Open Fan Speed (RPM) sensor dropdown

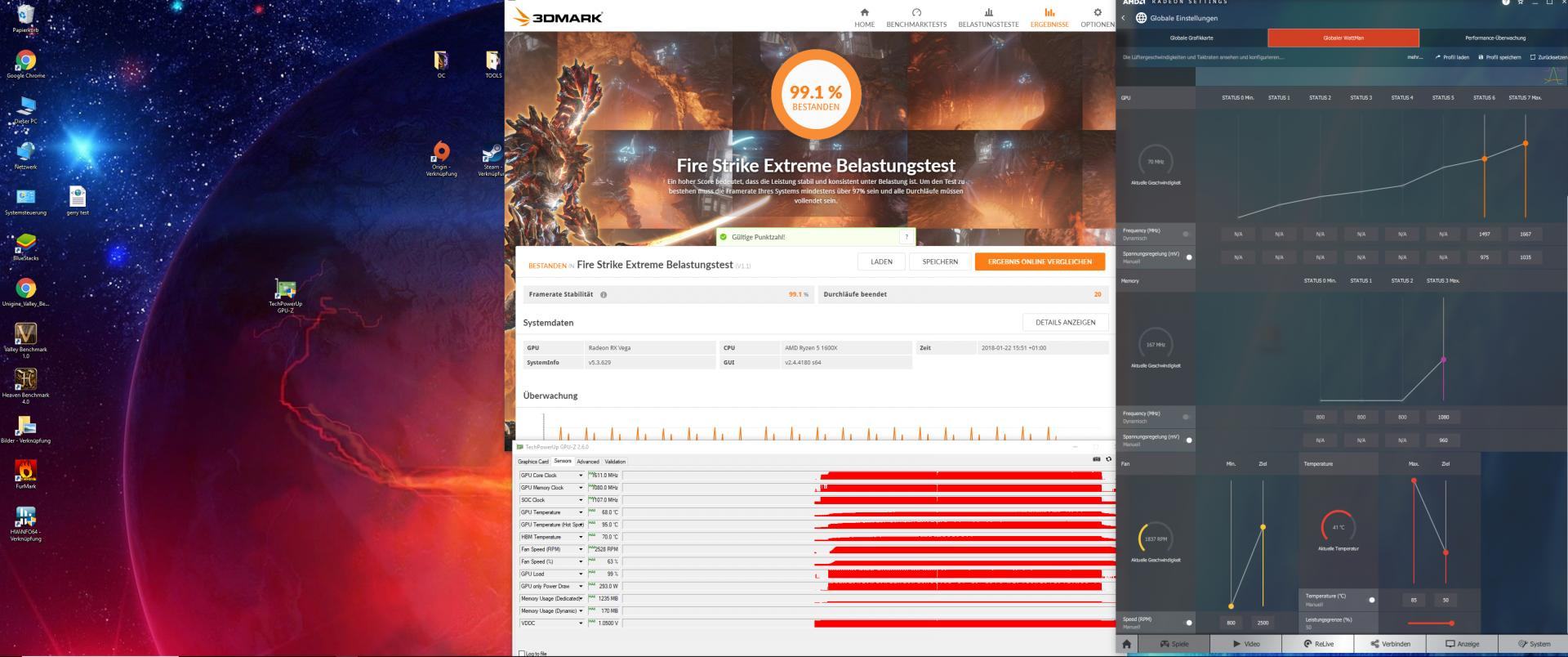(x=581, y=549)
